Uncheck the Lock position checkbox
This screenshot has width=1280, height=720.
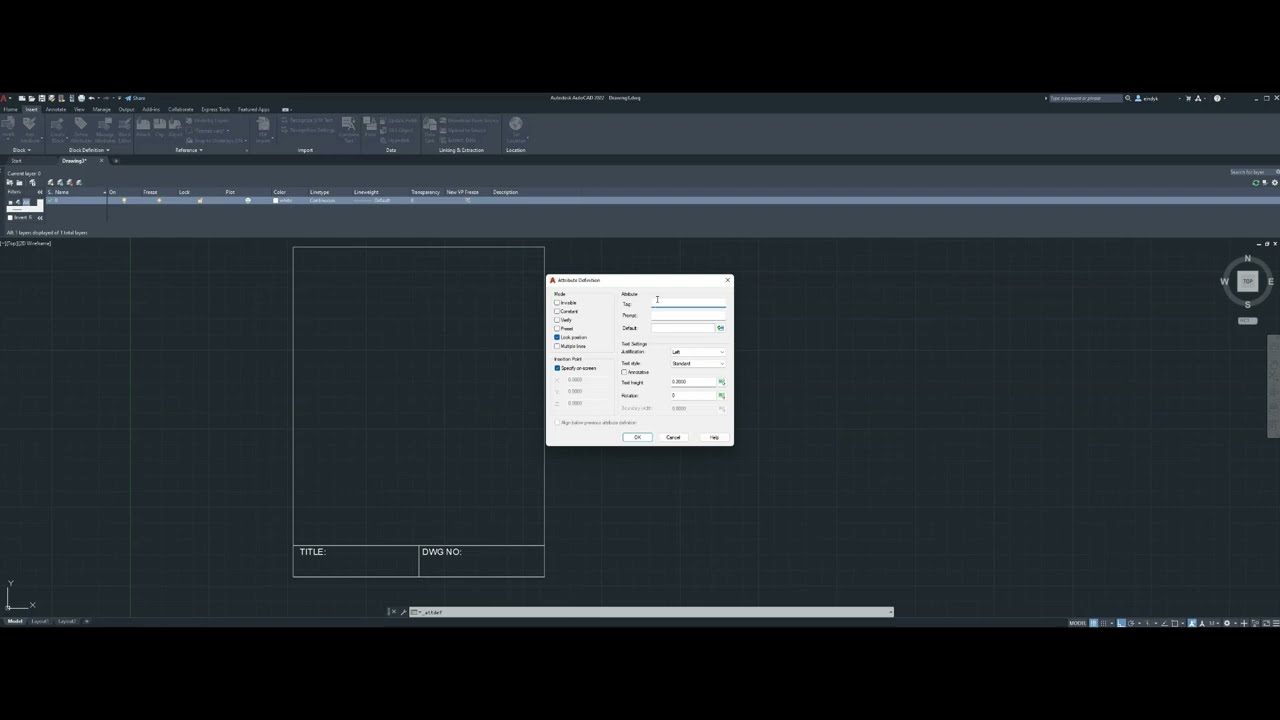pyautogui.click(x=557, y=337)
